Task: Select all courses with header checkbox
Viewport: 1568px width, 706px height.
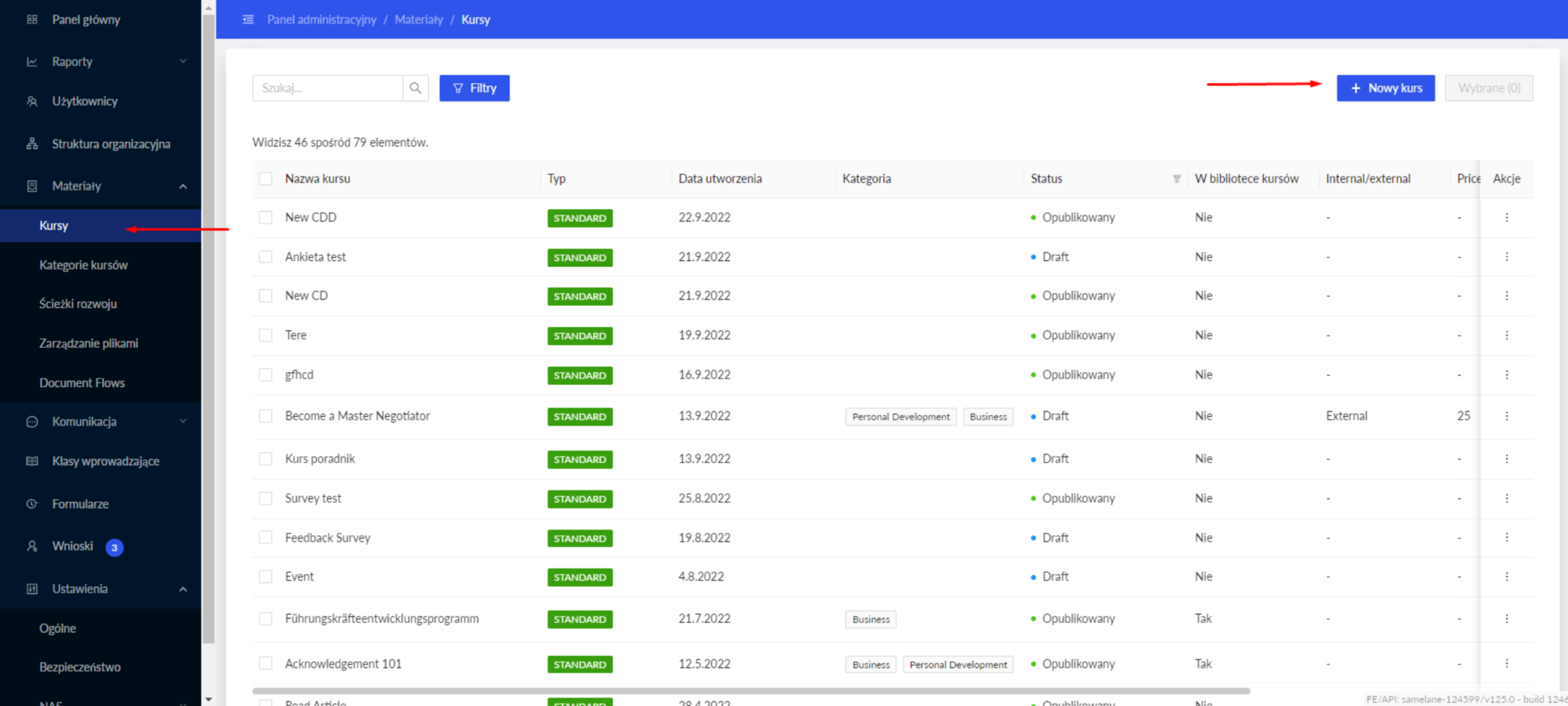Action: point(266,179)
